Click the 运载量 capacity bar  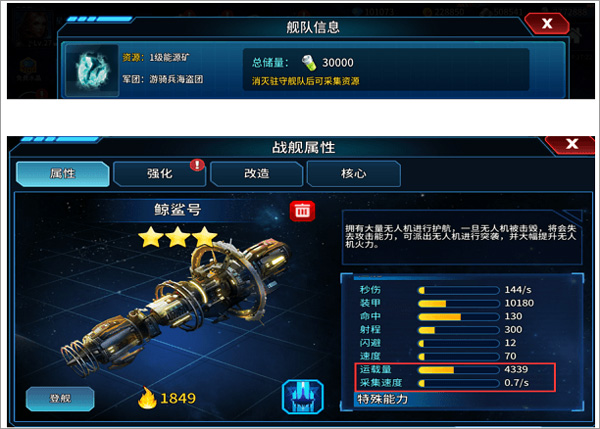[x=459, y=370]
